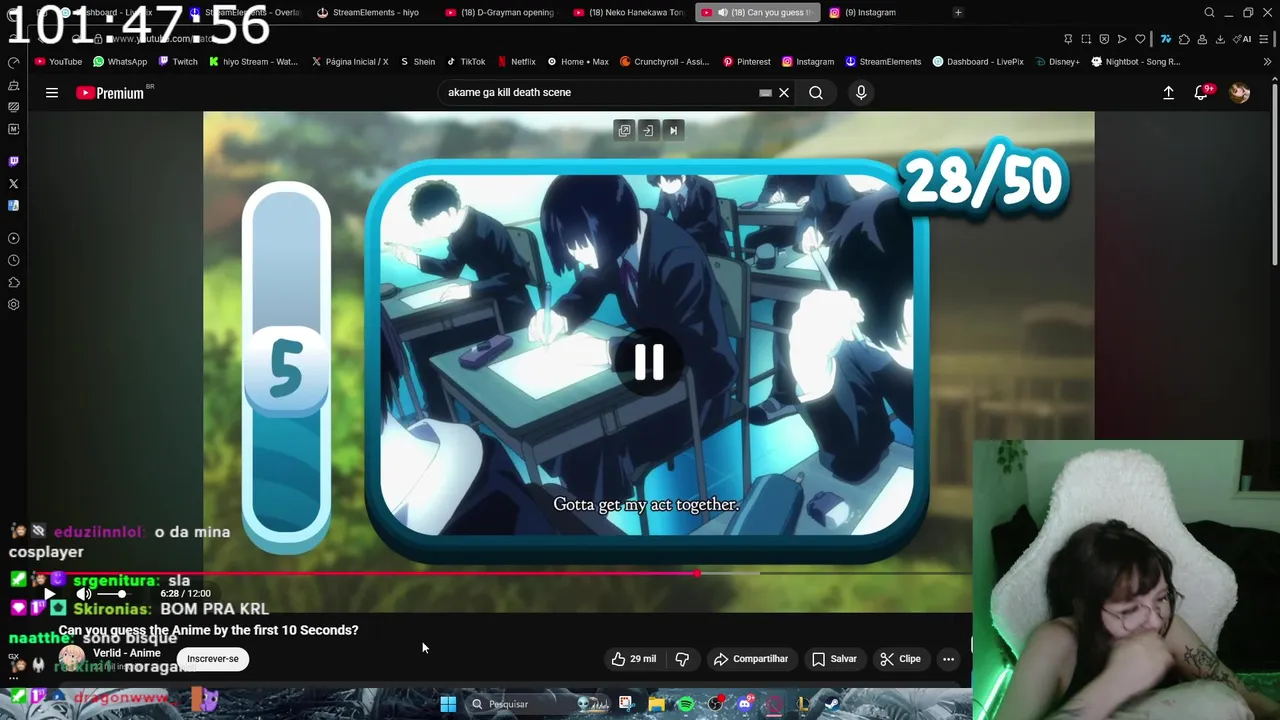The width and height of the screenshot is (1280, 720).
Task: Open a new tab with plus button
Action: pos(958,13)
